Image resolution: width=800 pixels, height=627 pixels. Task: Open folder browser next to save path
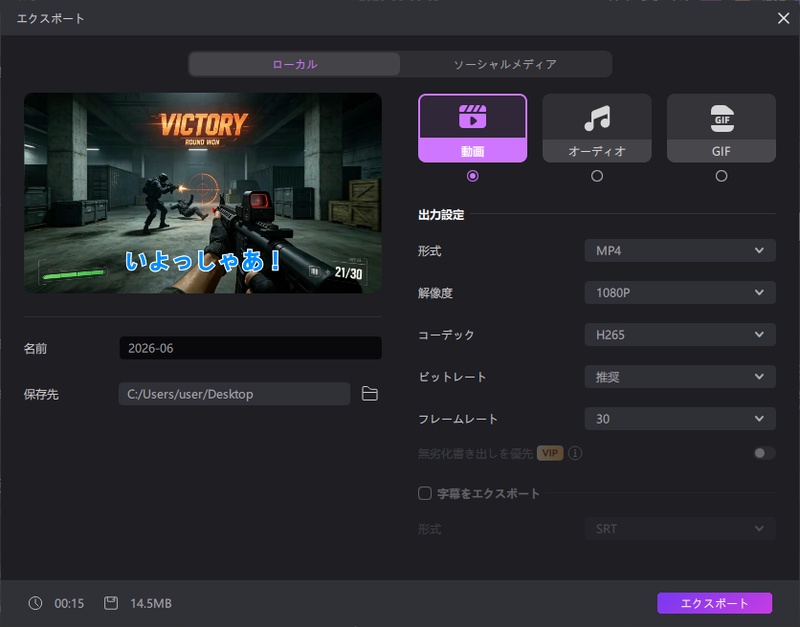(370, 394)
